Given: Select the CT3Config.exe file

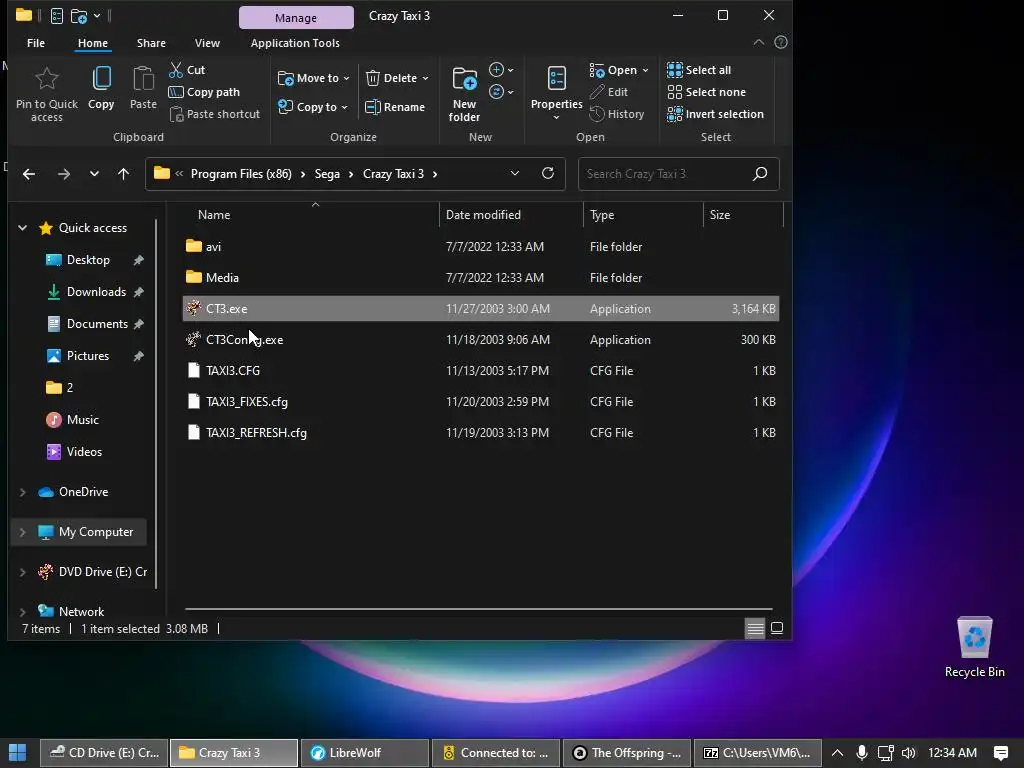Looking at the screenshot, I should coord(481,340).
